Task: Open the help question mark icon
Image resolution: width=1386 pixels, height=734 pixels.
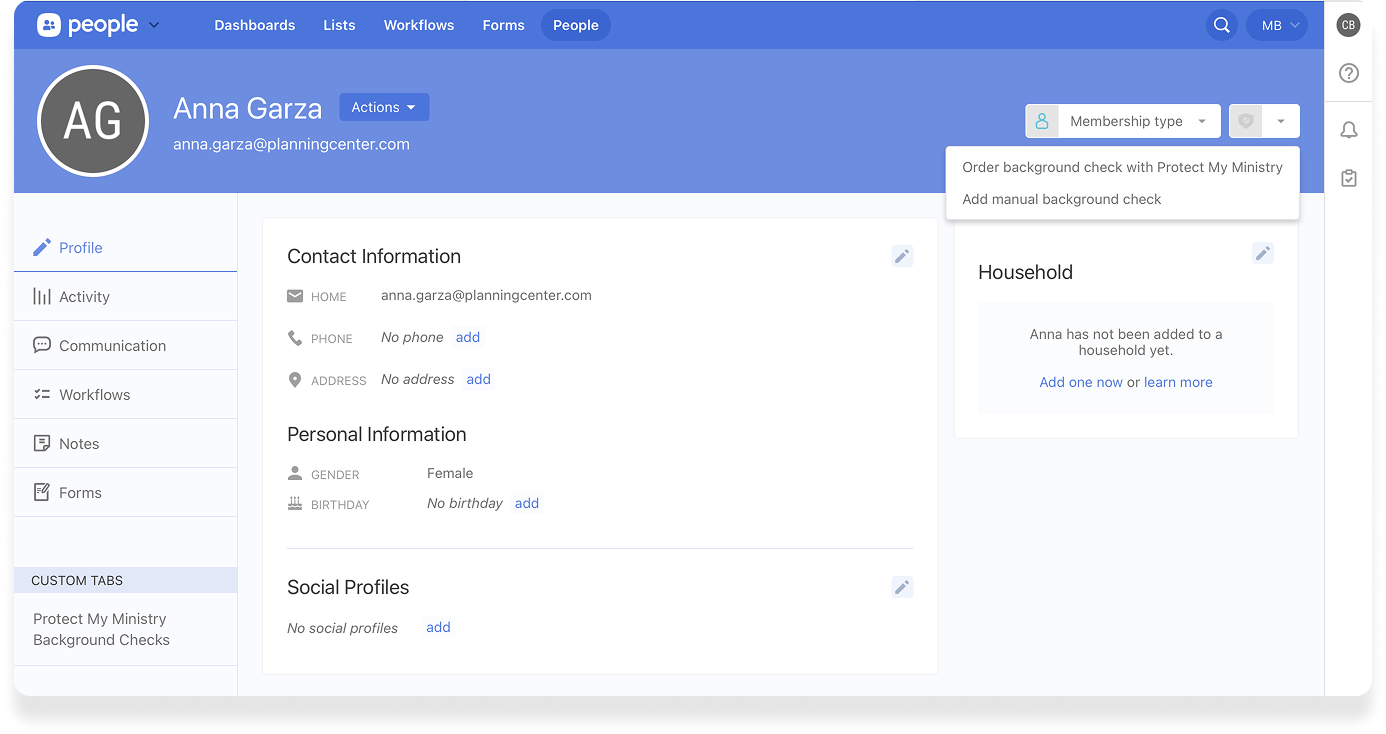Action: [x=1349, y=73]
